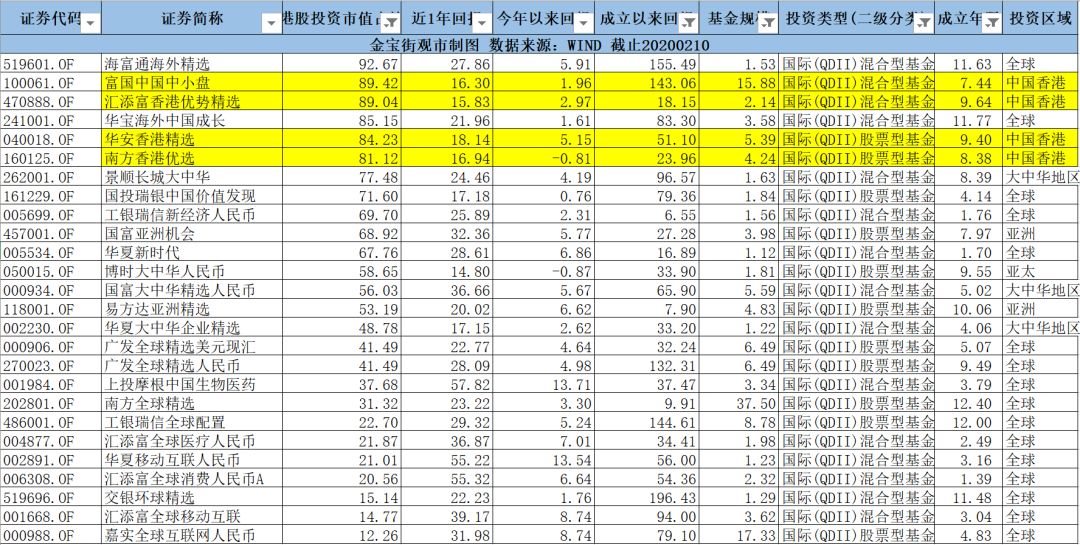Open the 证券代码 column filter dropdown
The width and height of the screenshot is (1080, 545).
90,23
